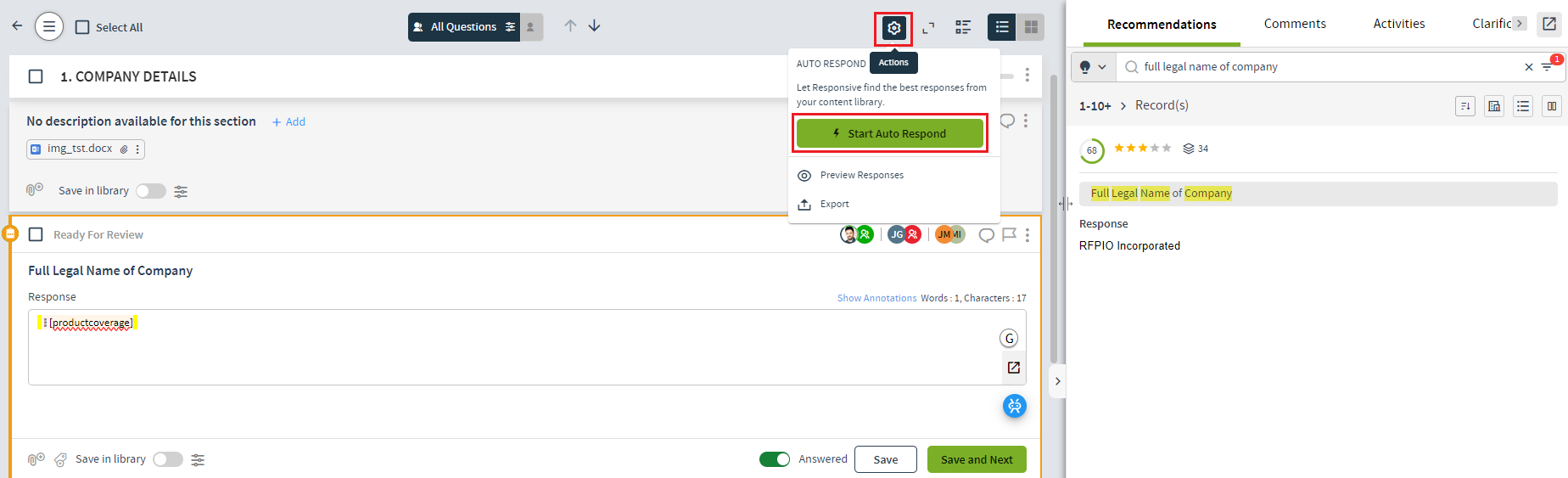Switch to Activities tab
The height and width of the screenshot is (478, 1568).
pos(1399,24)
